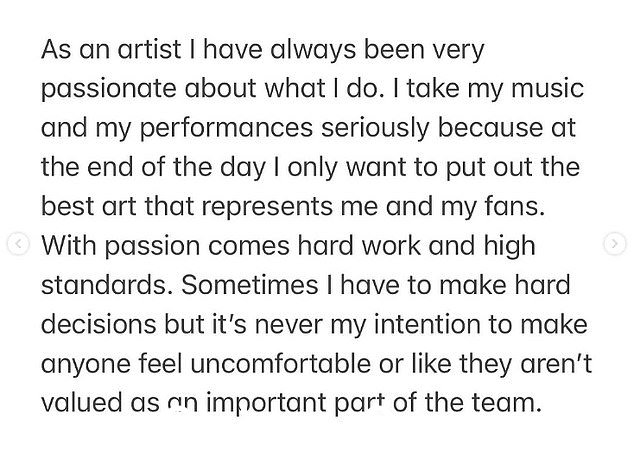Click the word "music" at line end

click(547, 89)
